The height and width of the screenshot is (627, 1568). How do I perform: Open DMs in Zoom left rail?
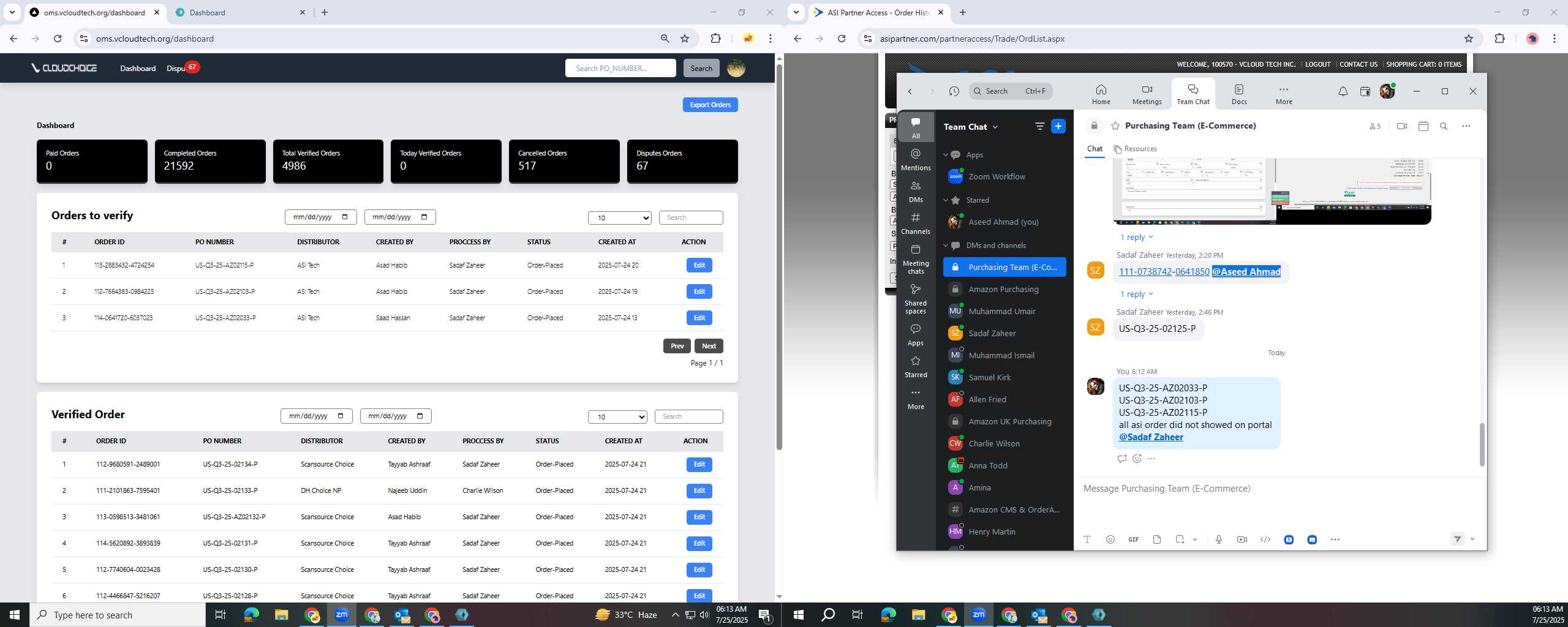(x=916, y=191)
